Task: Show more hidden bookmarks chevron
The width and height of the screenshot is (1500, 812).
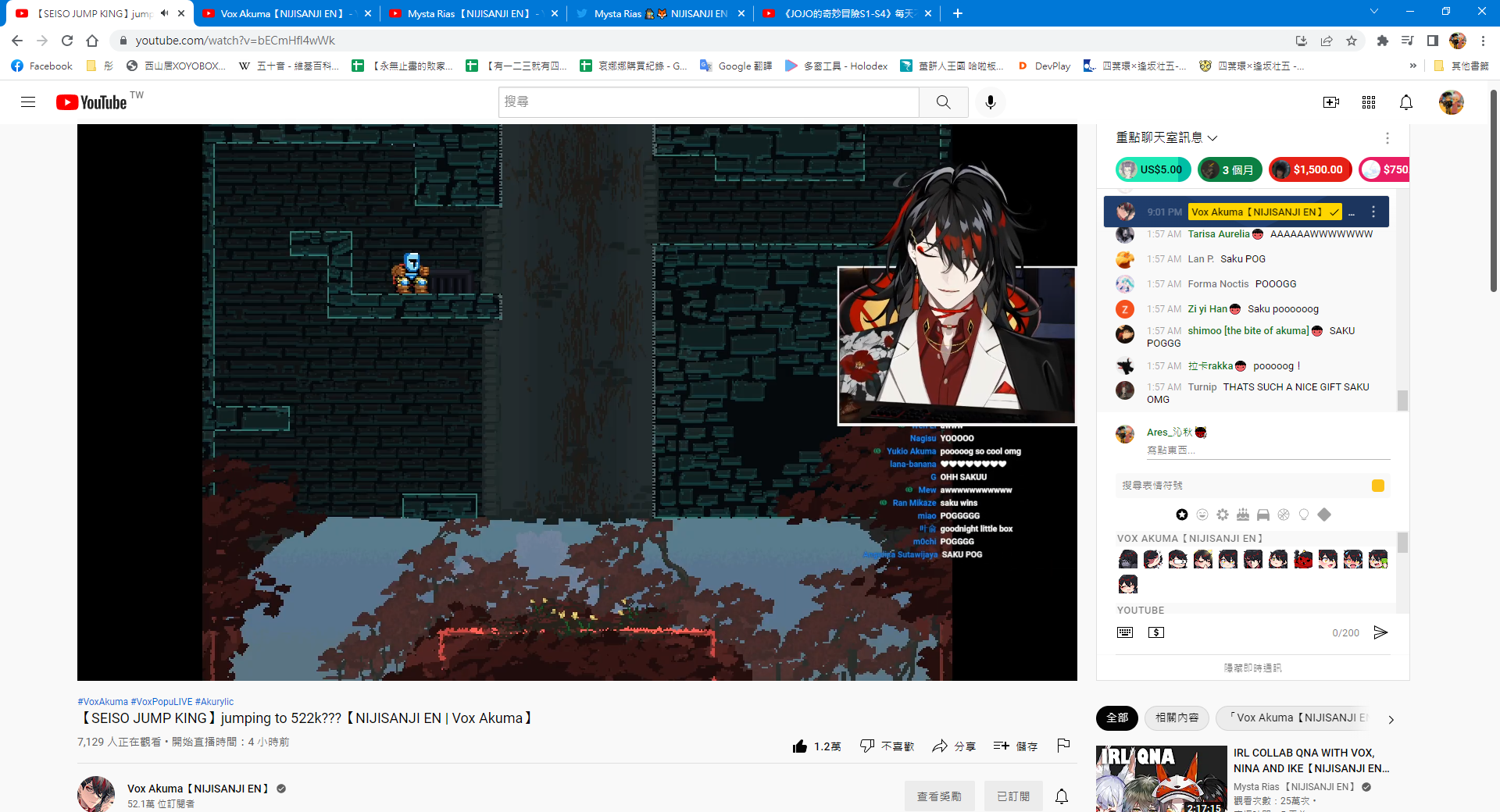Action: [x=1412, y=66]
